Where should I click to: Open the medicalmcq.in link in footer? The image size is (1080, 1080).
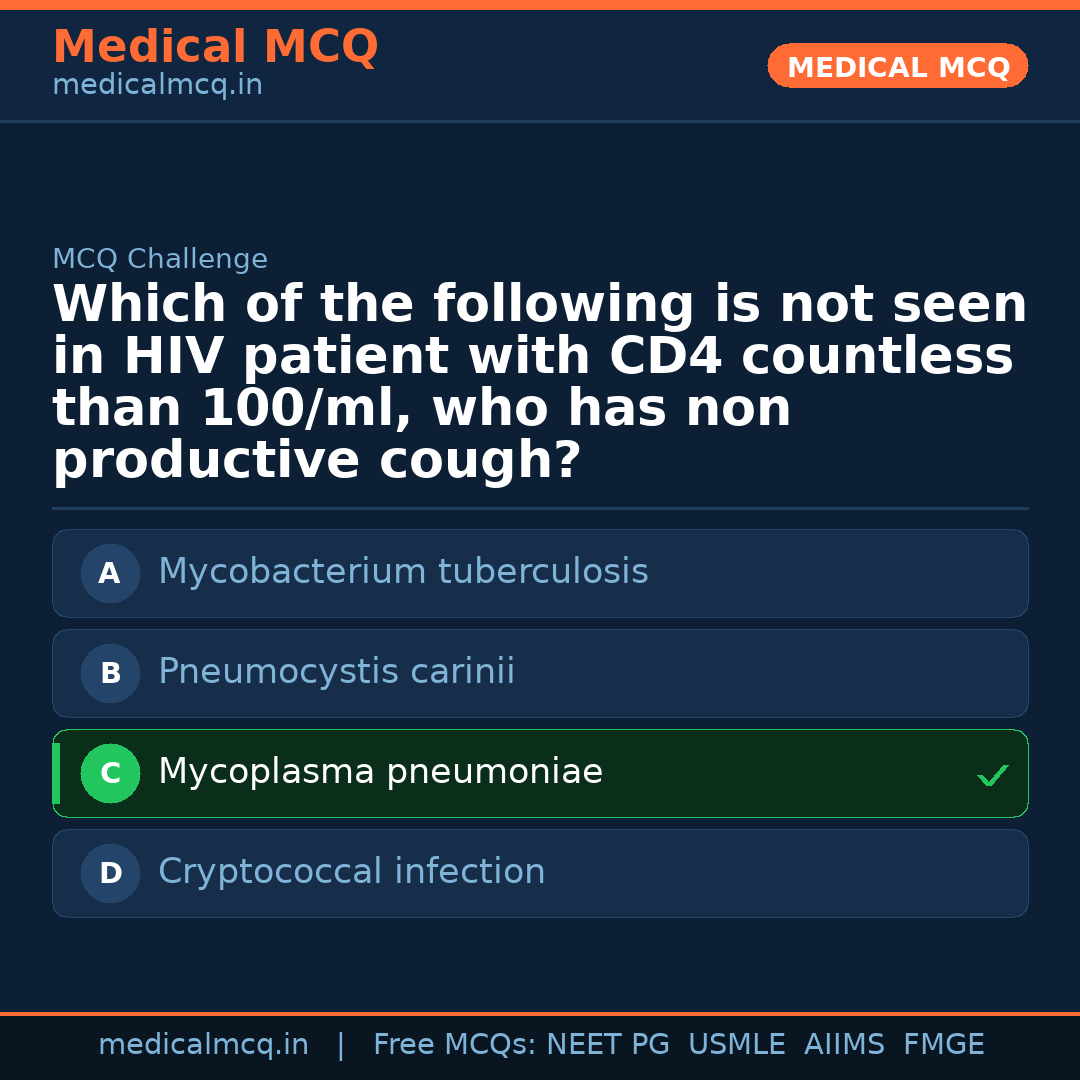(203, 1045)
